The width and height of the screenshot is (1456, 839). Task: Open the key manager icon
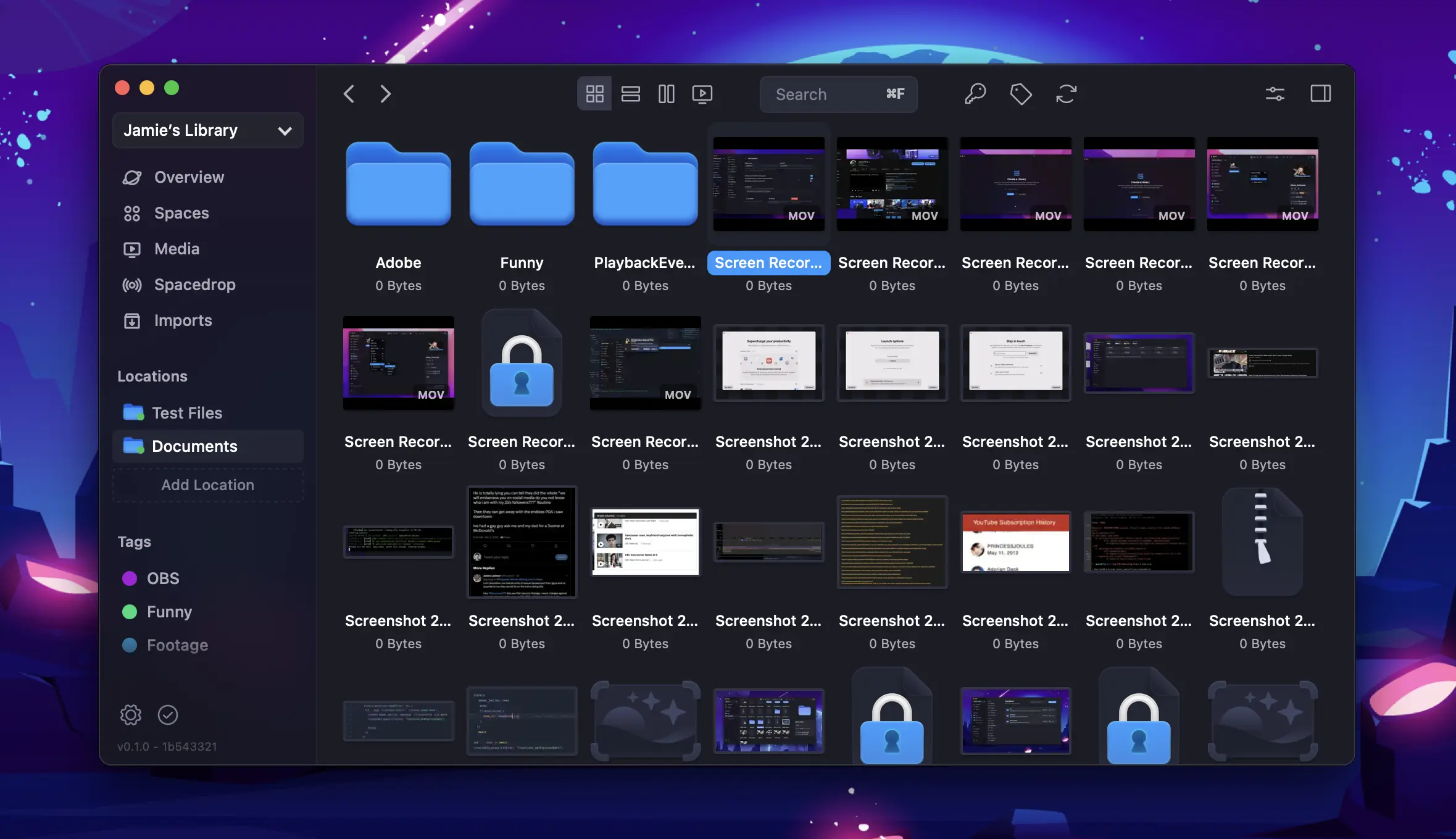pyautogui.click(x=975, y=94)
